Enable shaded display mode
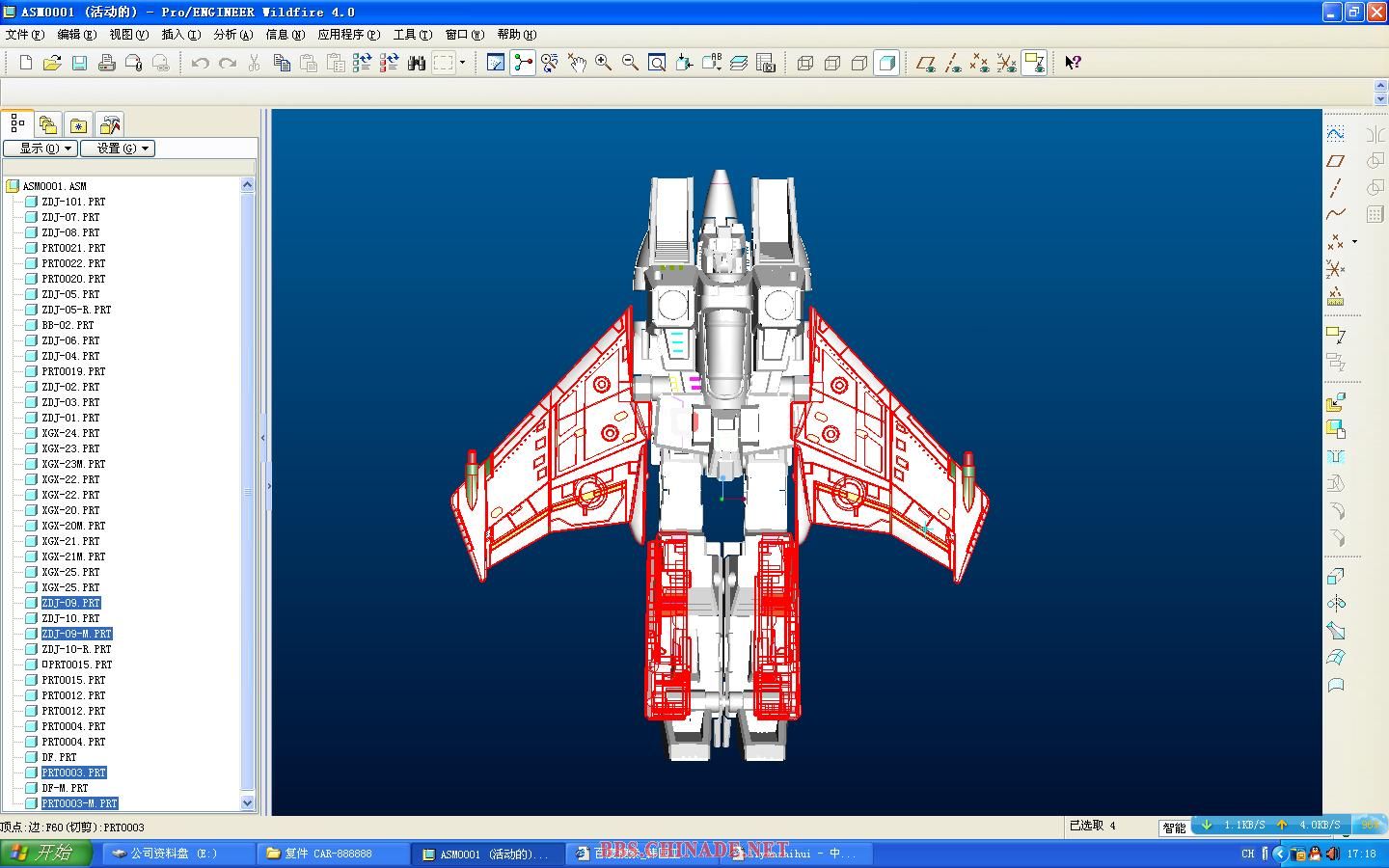The height and width of the screenshot is (868, 1389). point(886,63)
